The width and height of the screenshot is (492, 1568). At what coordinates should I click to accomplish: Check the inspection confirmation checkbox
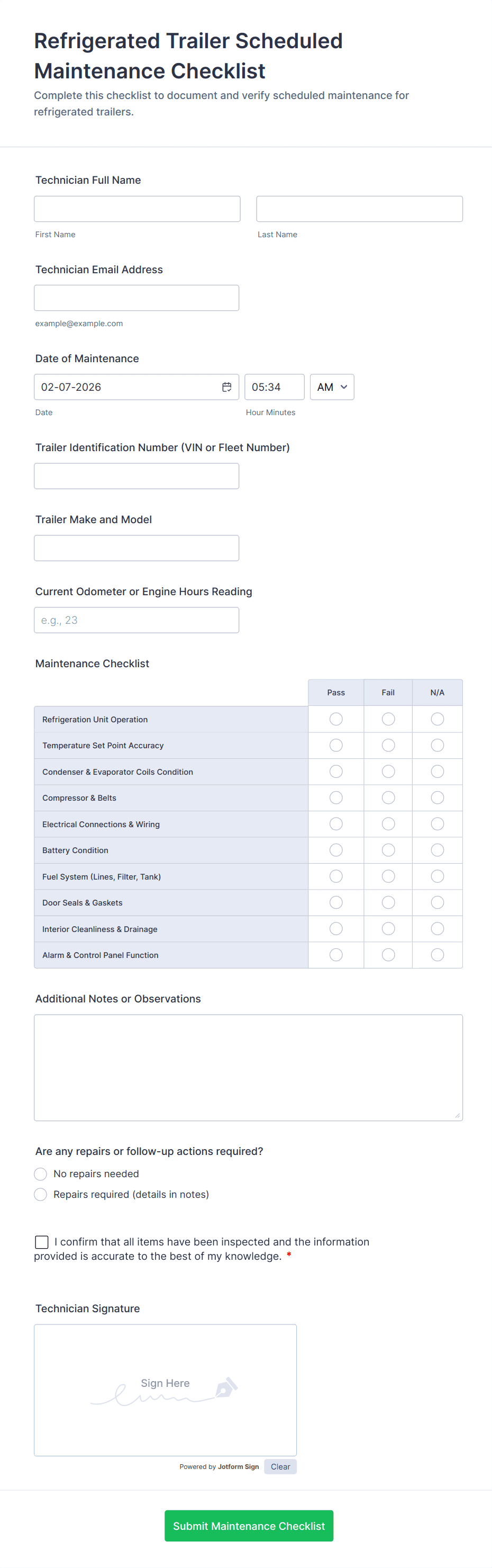point(42,1242)
